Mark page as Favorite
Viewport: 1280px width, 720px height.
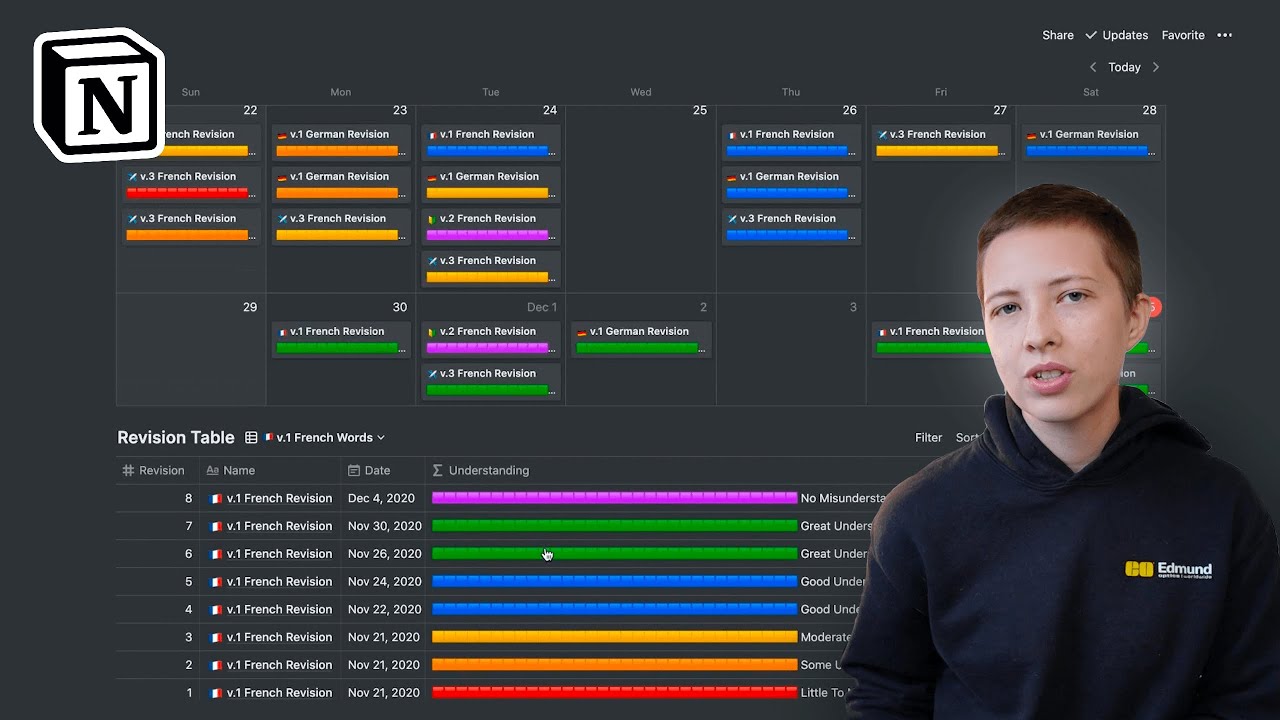pyautogui.click(x=1183, y=35)
